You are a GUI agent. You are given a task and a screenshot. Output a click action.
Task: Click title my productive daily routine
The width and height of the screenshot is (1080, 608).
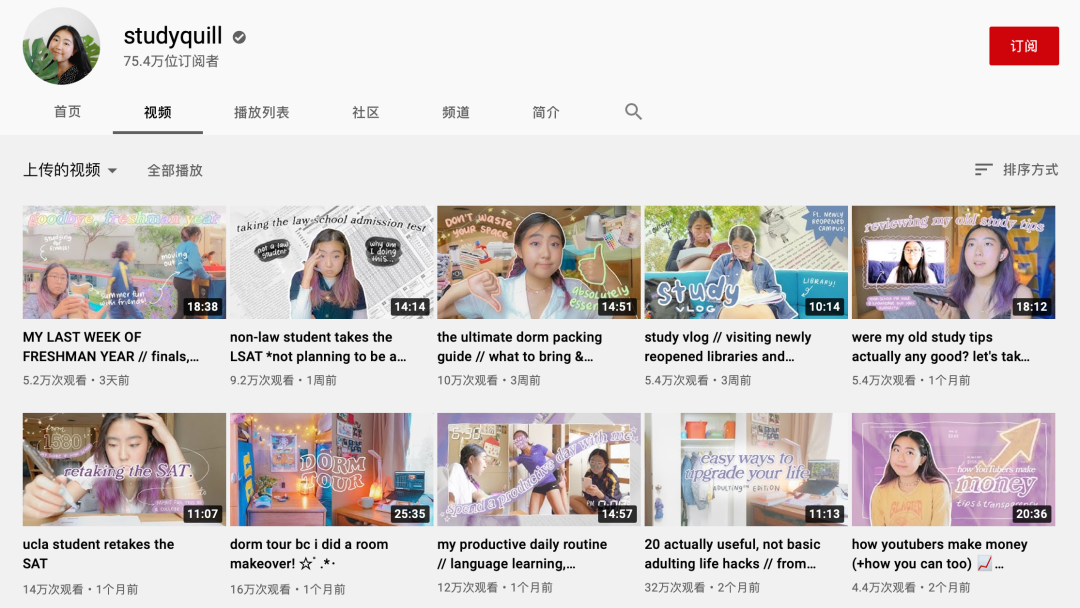[522, 554]
